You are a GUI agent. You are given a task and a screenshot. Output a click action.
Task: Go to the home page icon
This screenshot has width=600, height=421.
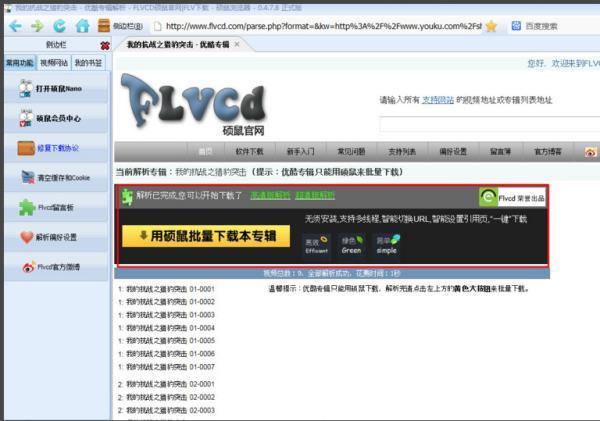click(x=82, y=26)
